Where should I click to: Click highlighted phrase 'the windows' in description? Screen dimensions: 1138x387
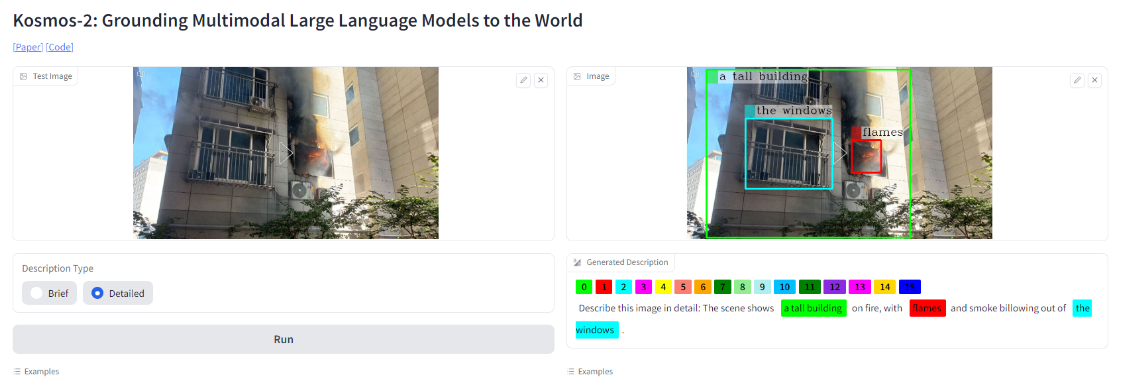tap(1082, 308)
